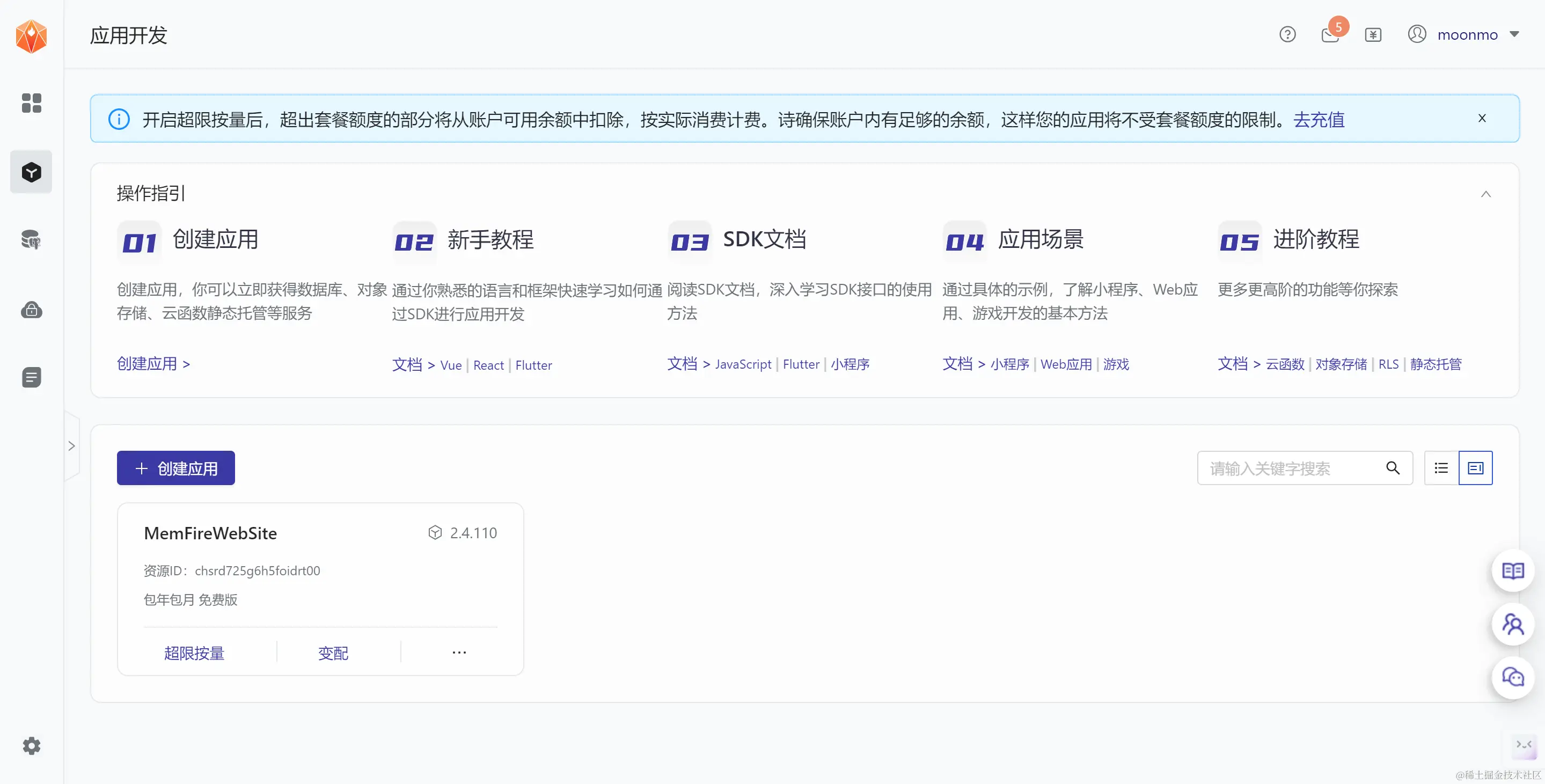1545x784 pixels.
Task: Open the cloud storage lock sidebar icon
Action: [x=31, y=310]
